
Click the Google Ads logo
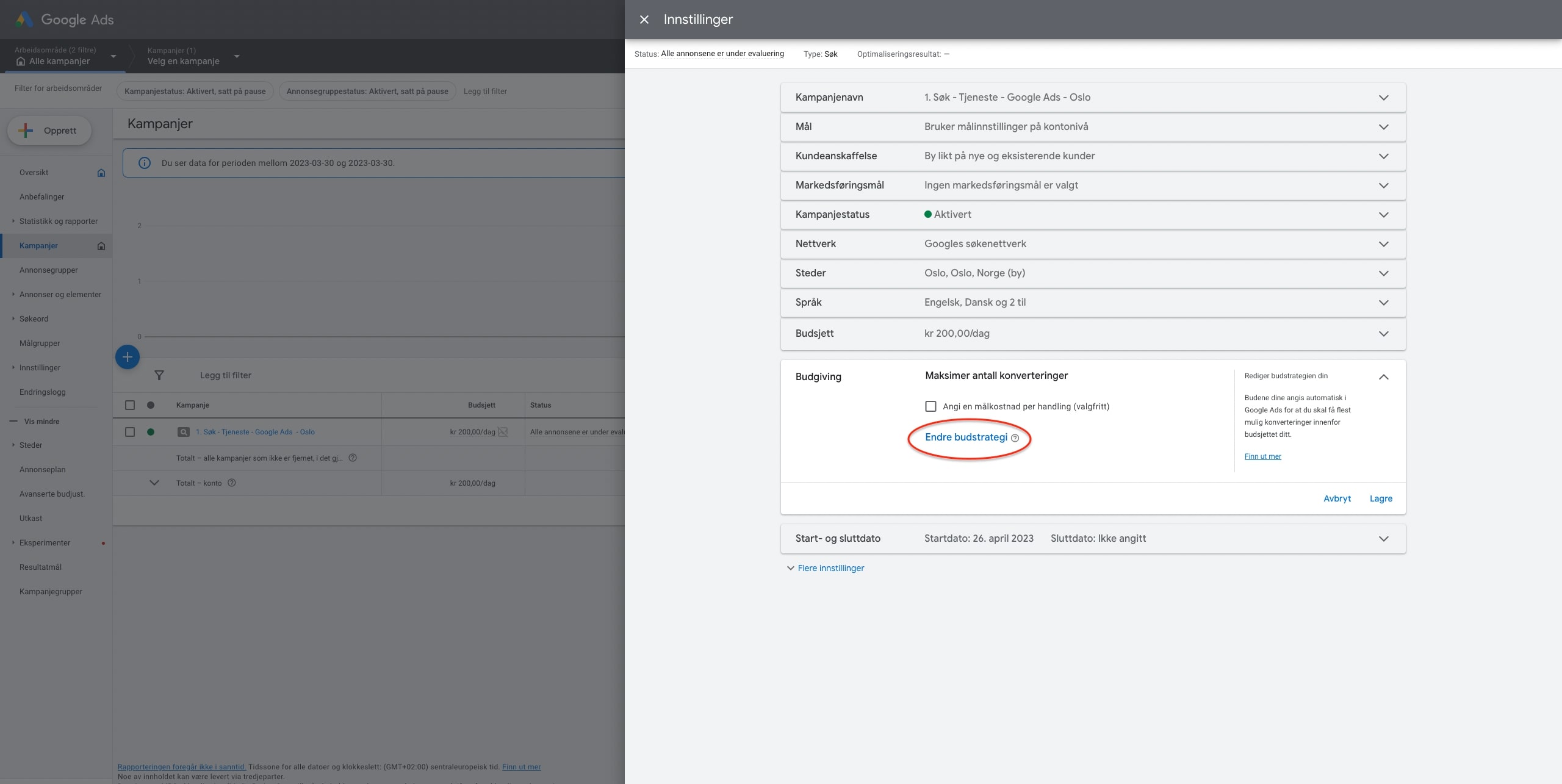pos(24,20)
